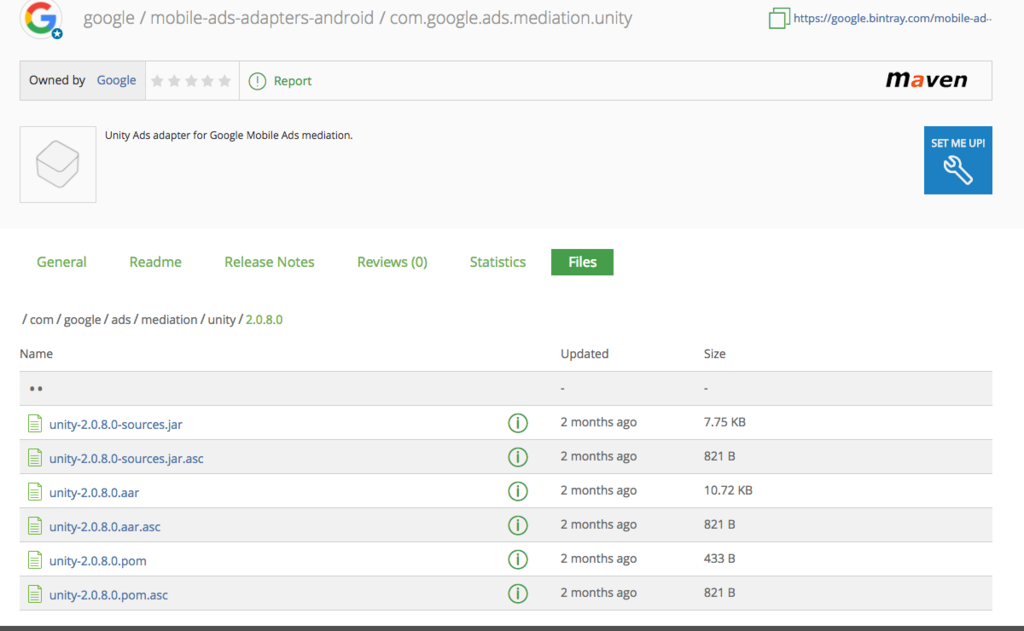Click the file icon for unity-2.0.8.0.pom.asc

point(35,594)
